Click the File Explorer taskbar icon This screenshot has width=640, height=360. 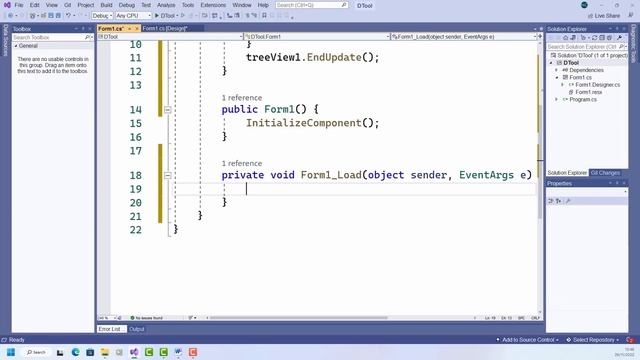pos(105,352)
